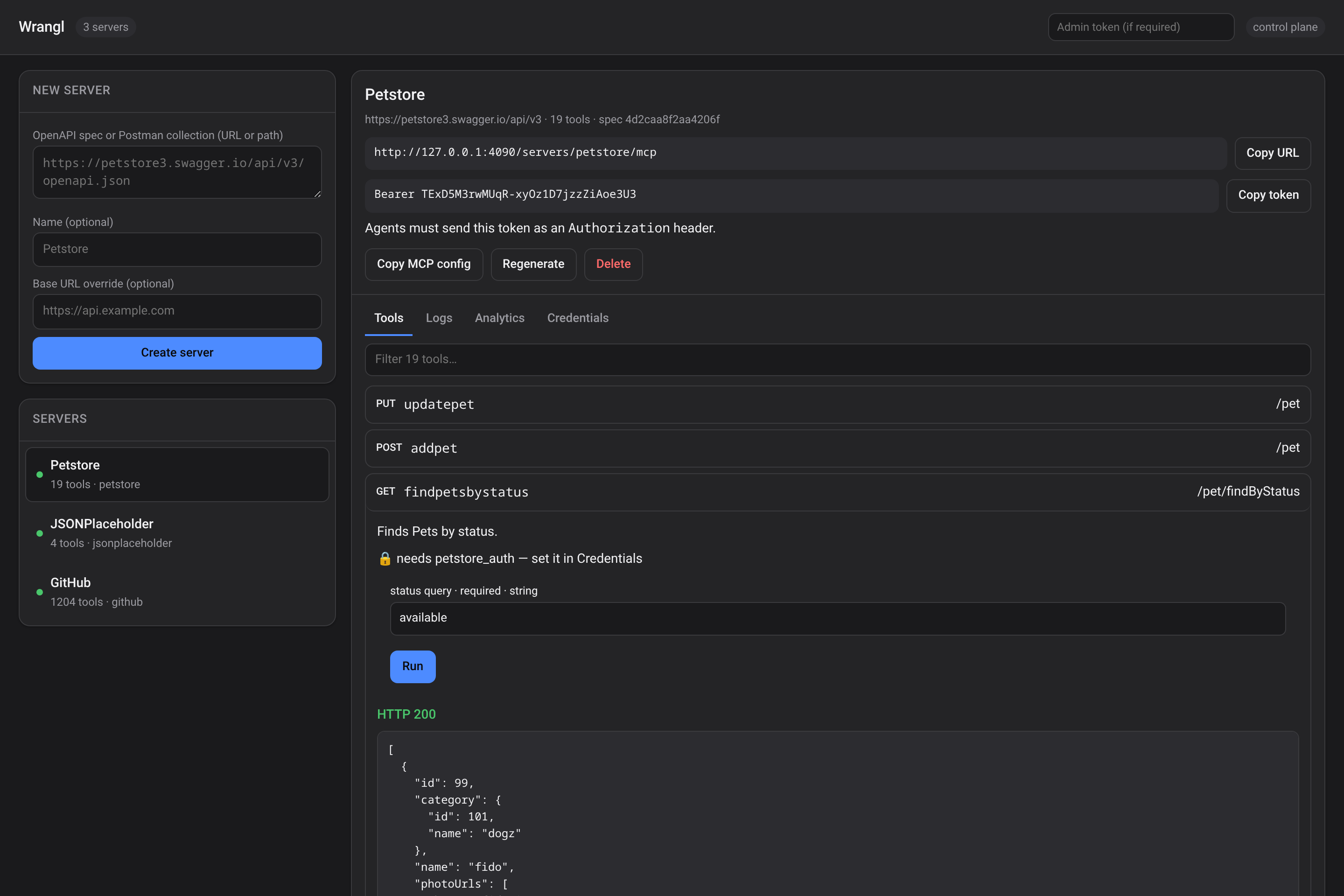Image resolution: width=1344 pixels, height=896 pixels.
Task: Click the Wrangl logo title
Action: tap(41, 27)
